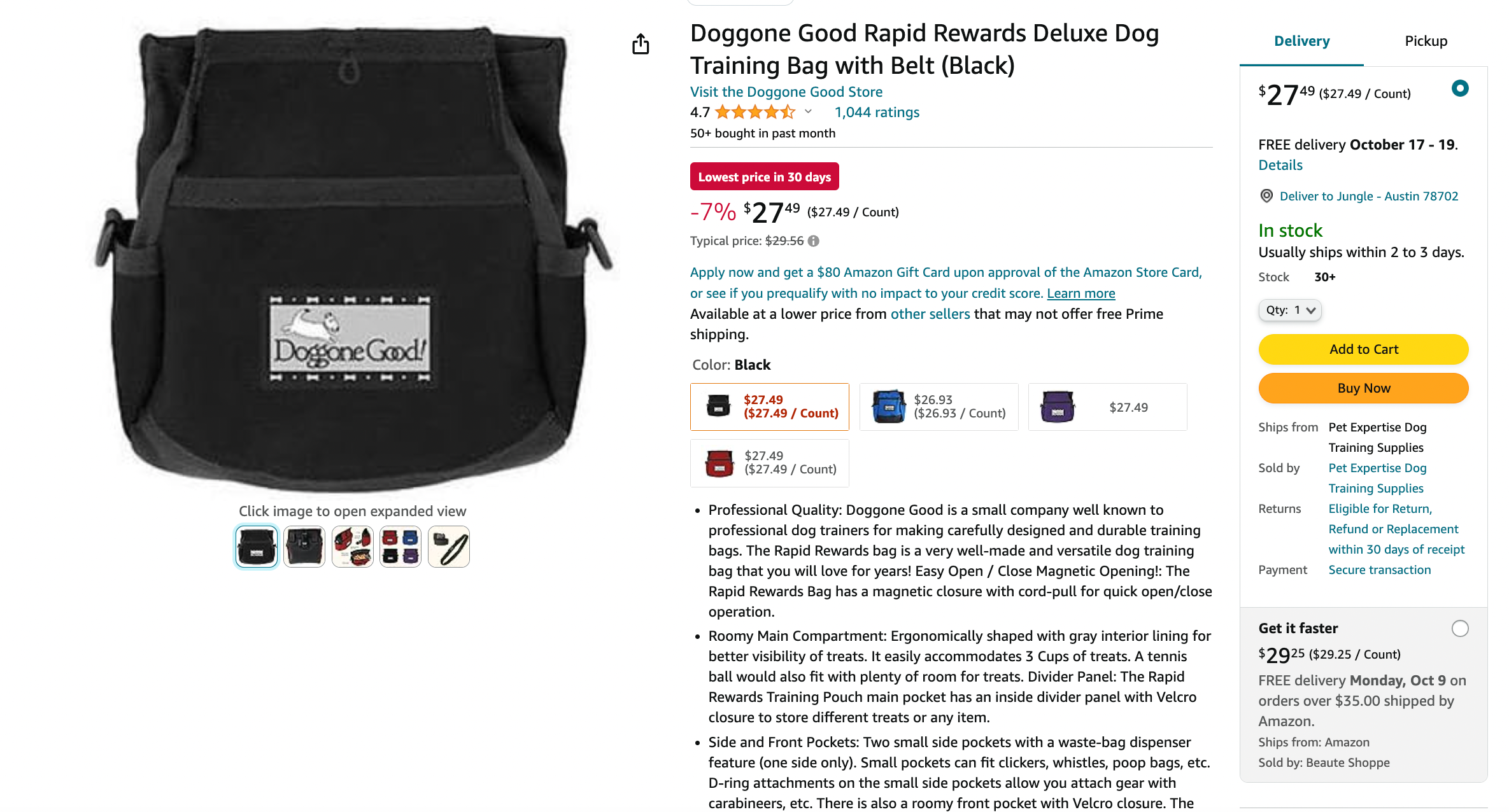Select the second product thumbnail image
This screenshot has width=1509, height=812.
304,547
